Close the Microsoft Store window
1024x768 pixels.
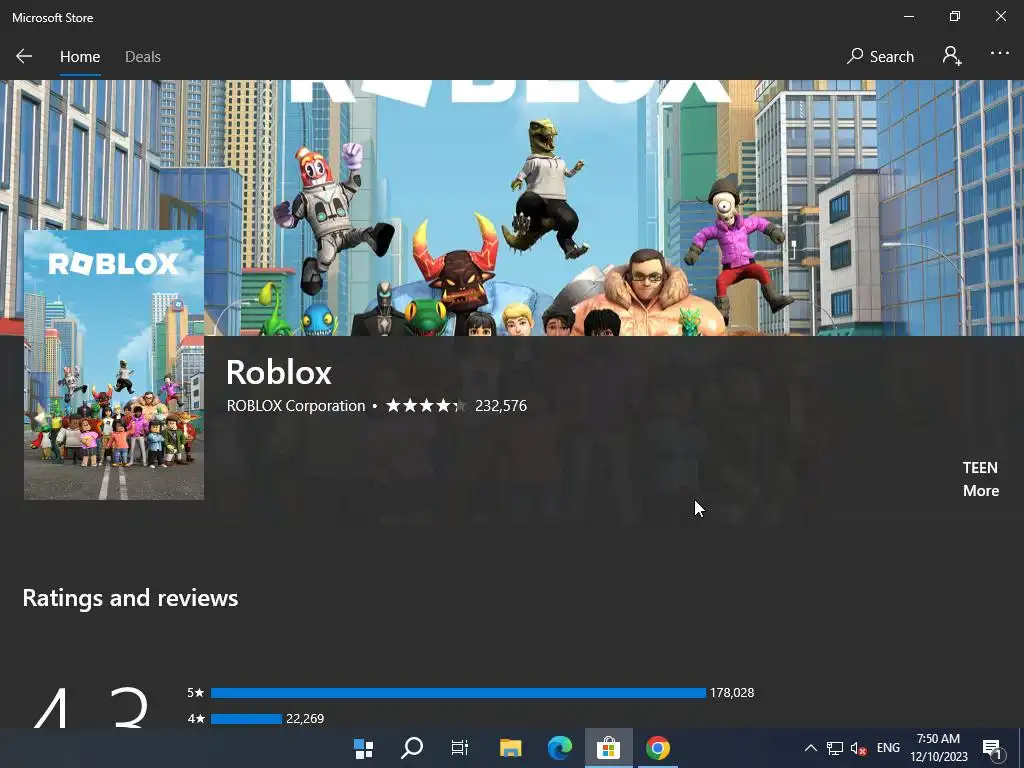pyautogui.click(x=1000, y=17)
